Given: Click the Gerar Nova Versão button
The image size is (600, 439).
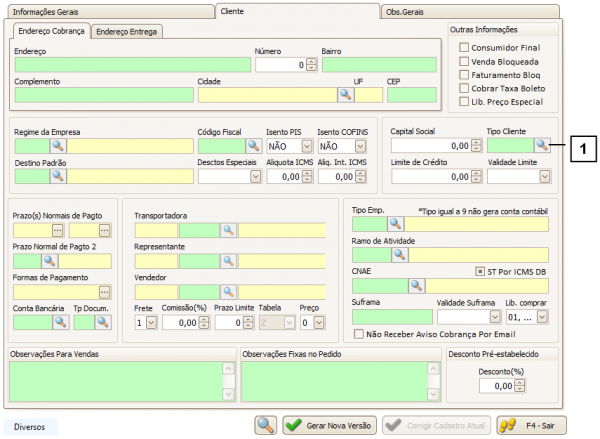Looking at the screenshot, I should tap(329, 425).
